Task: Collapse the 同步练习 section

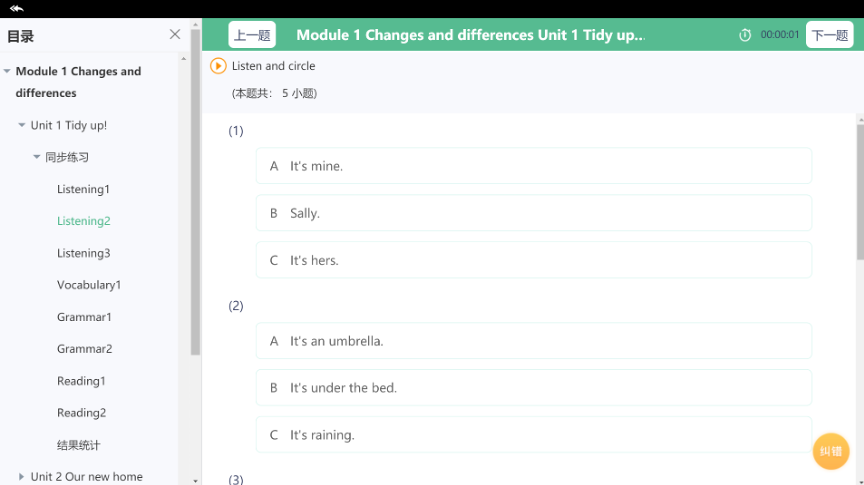Action: click(x=37, y=158)
